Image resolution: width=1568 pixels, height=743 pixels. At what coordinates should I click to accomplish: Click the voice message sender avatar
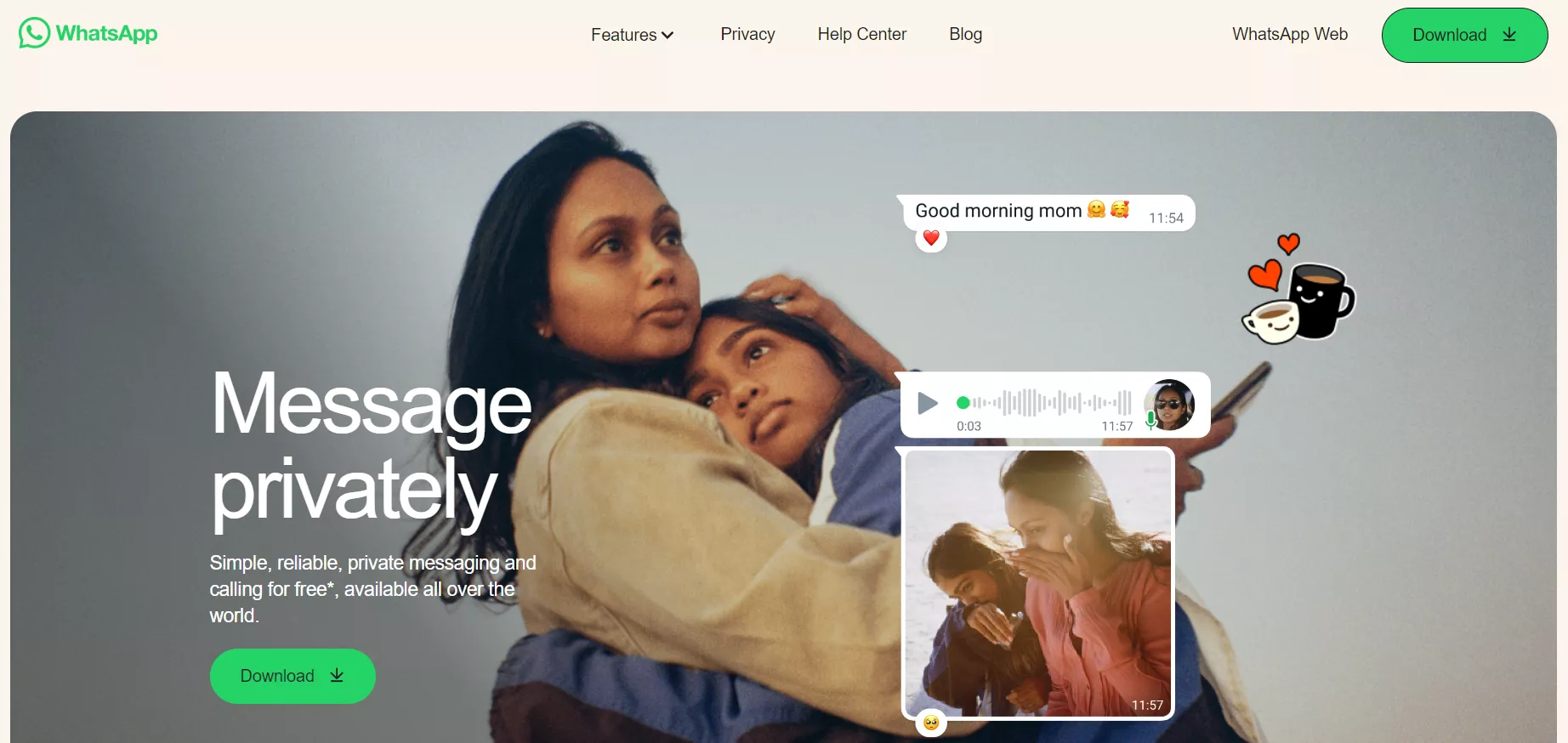pyautogui.click(x=1169, y=405)
